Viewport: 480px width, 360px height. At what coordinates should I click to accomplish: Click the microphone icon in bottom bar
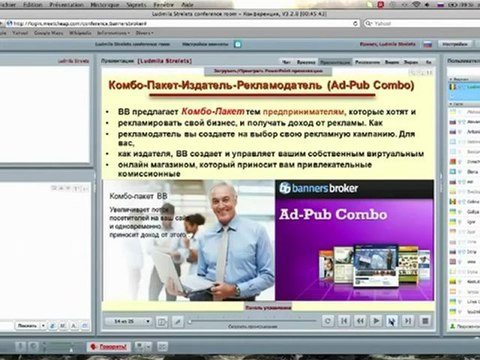pyautogui.click(x=20, y=347)
